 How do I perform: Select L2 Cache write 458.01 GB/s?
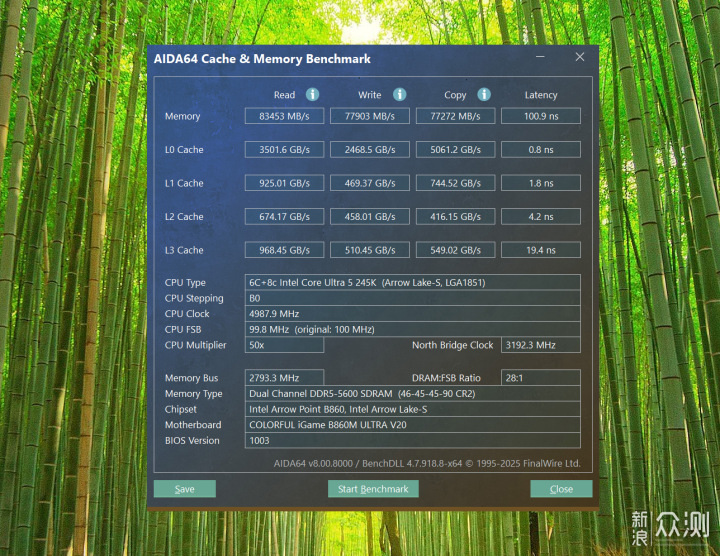(370, 217)
